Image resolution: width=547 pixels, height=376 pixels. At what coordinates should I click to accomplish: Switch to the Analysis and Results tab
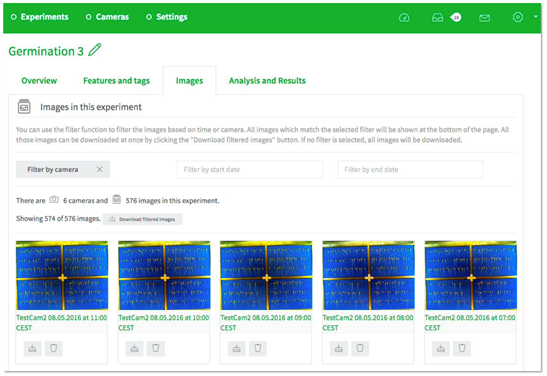click(x=267, y=81)
